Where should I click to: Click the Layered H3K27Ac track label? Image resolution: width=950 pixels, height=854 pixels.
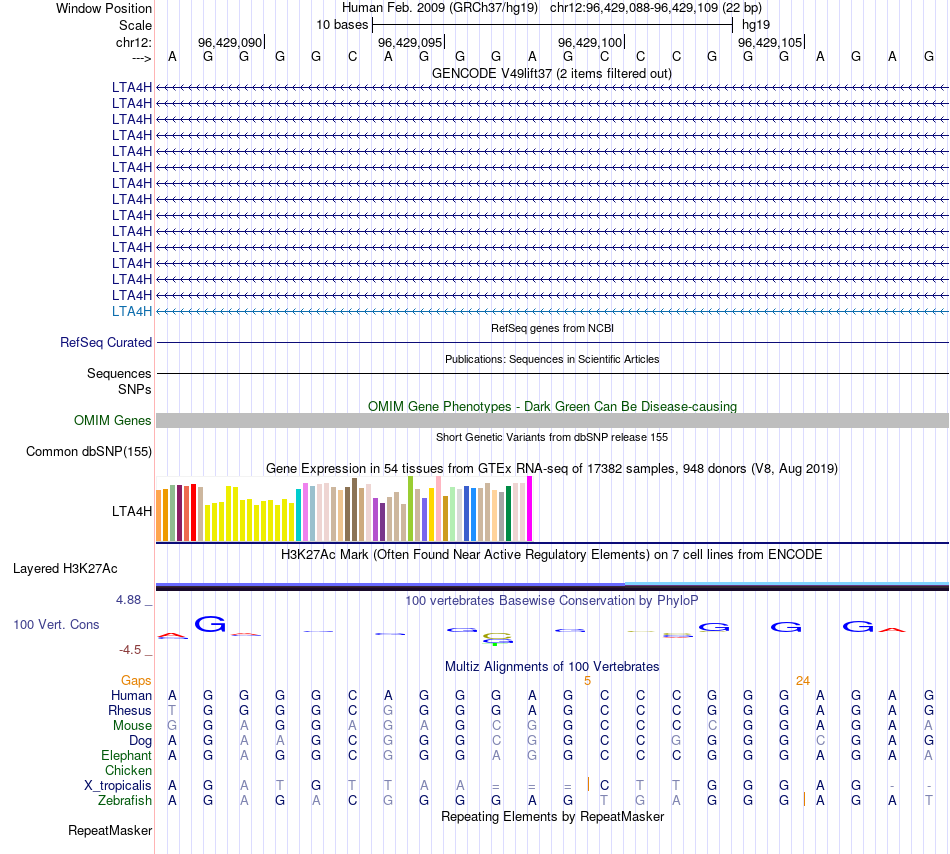click(65, 568)
